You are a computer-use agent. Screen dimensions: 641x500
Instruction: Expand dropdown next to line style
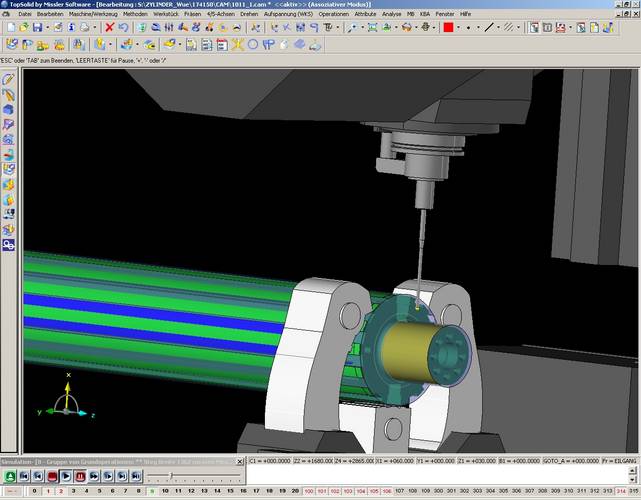coord(498,27)
